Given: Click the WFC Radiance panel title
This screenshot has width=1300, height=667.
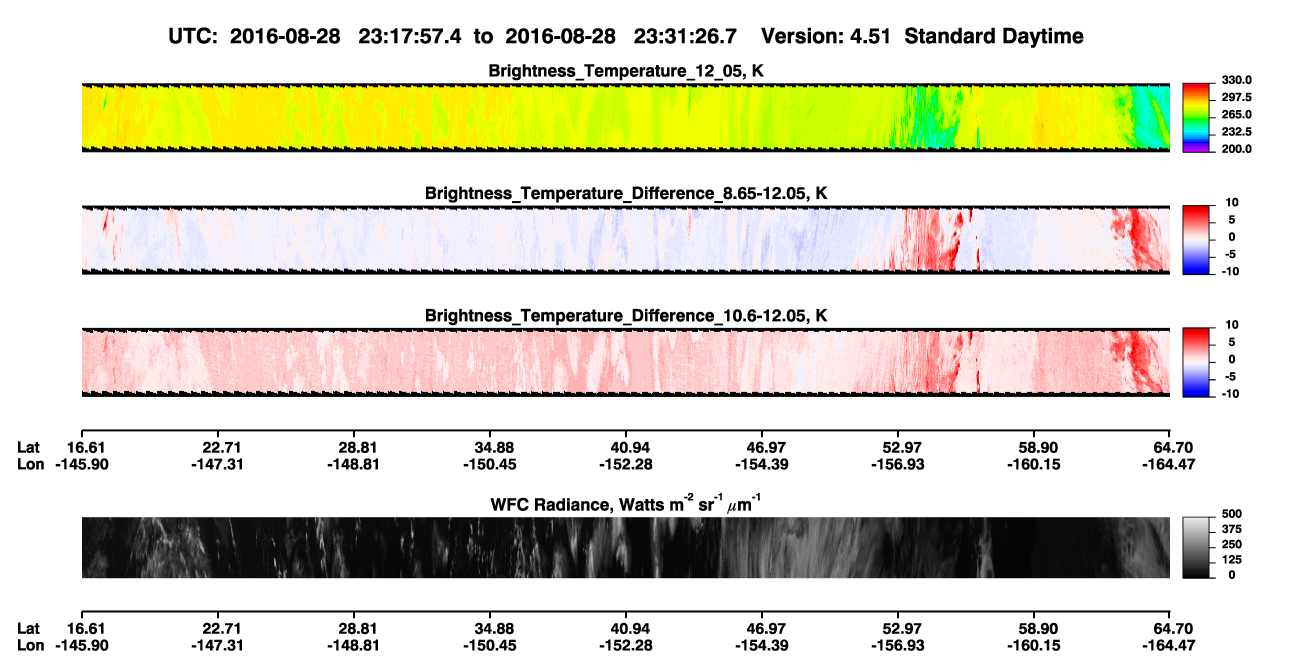Looking at the screenshot, I should pos(626,503).
